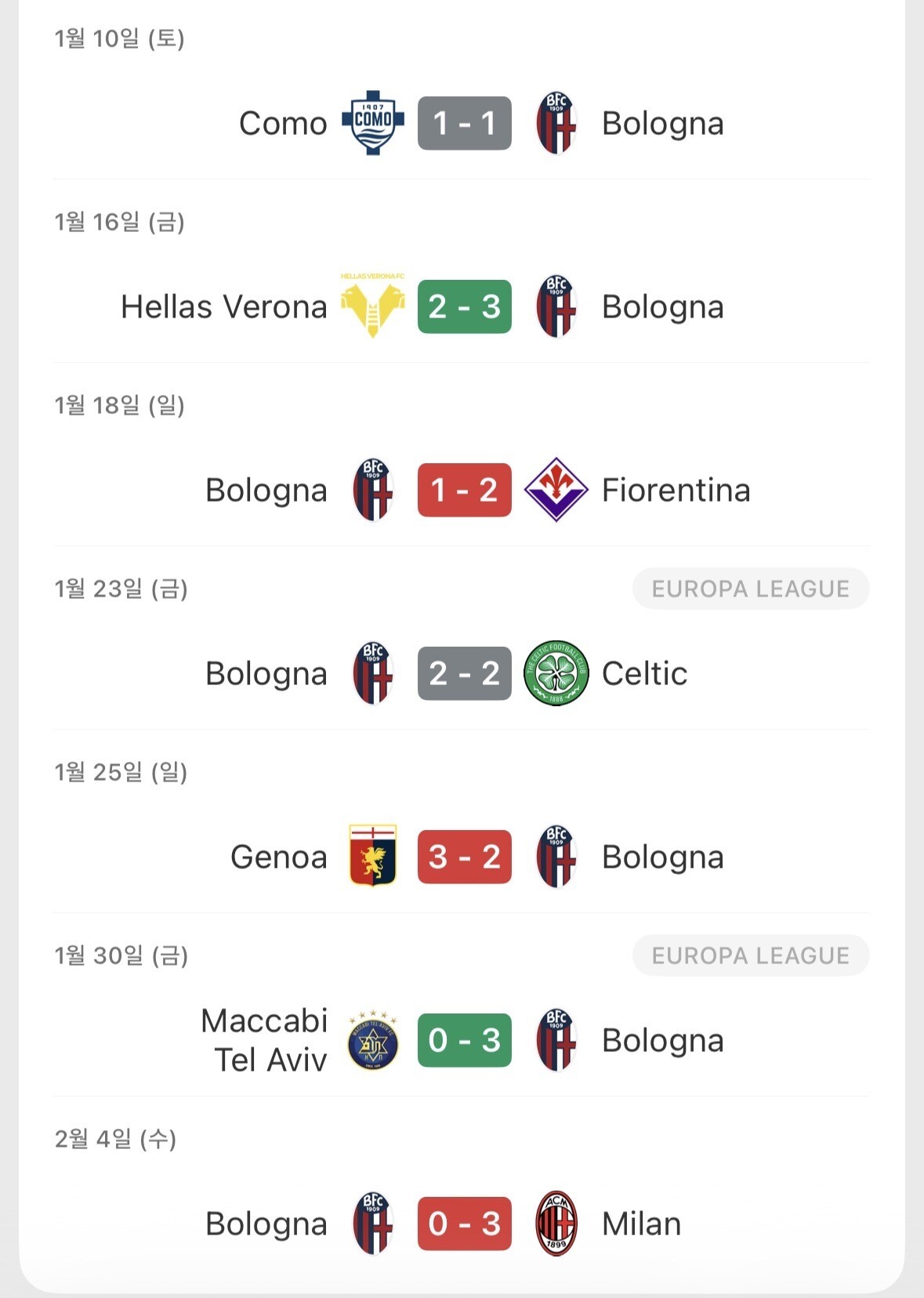The width and height of the screenshot is (924, 1298).
Task: Tap the Europa League tag above Celtic match
Action: click(x=750, y=589)
